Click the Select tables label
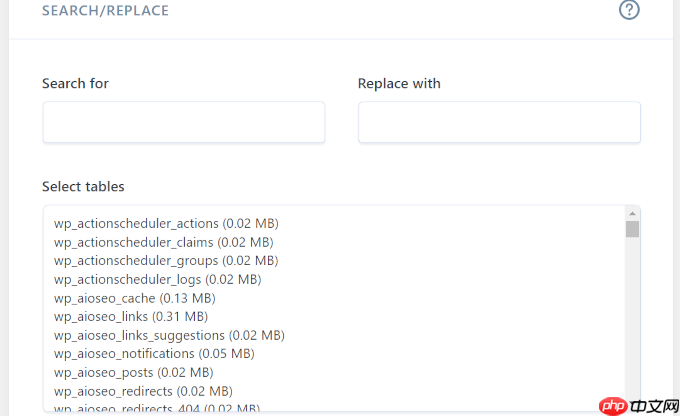The height and width of the screenshot is (416, 680). (x=83, y=187)
